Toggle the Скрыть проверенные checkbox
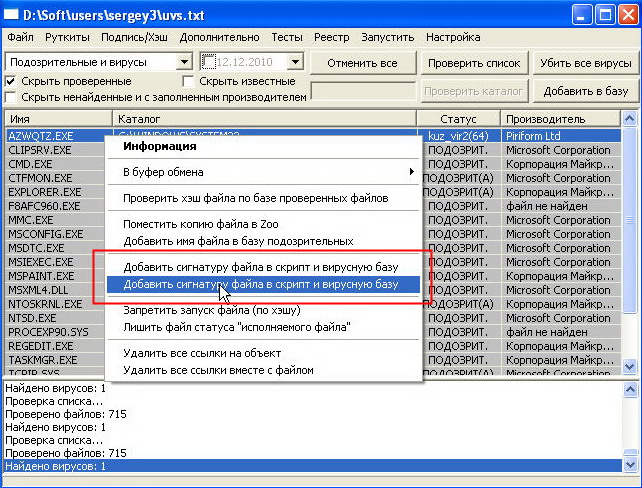The width and height of the screenshot is (642, 488). tap(10, 81)
